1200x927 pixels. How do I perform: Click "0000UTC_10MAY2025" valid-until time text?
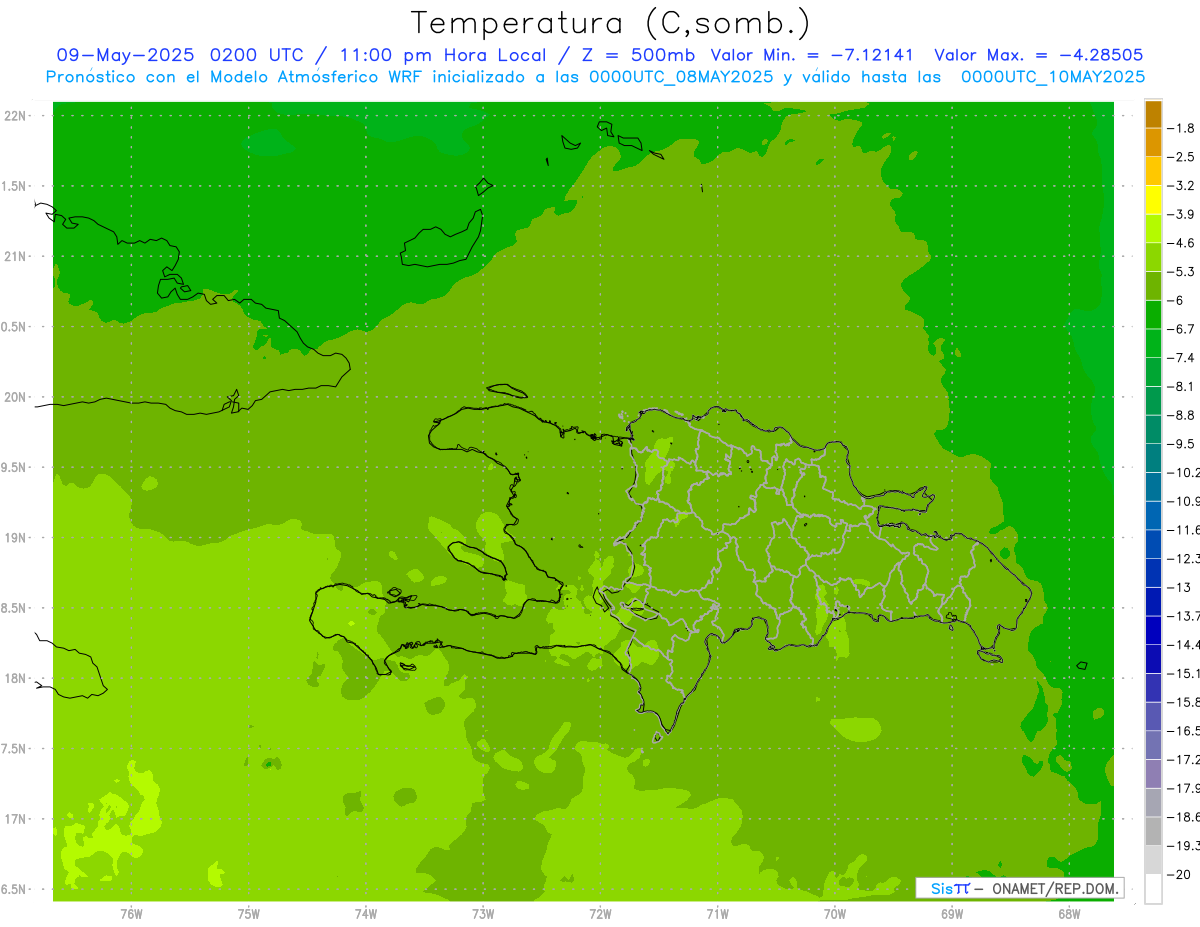click(1053, 76)
